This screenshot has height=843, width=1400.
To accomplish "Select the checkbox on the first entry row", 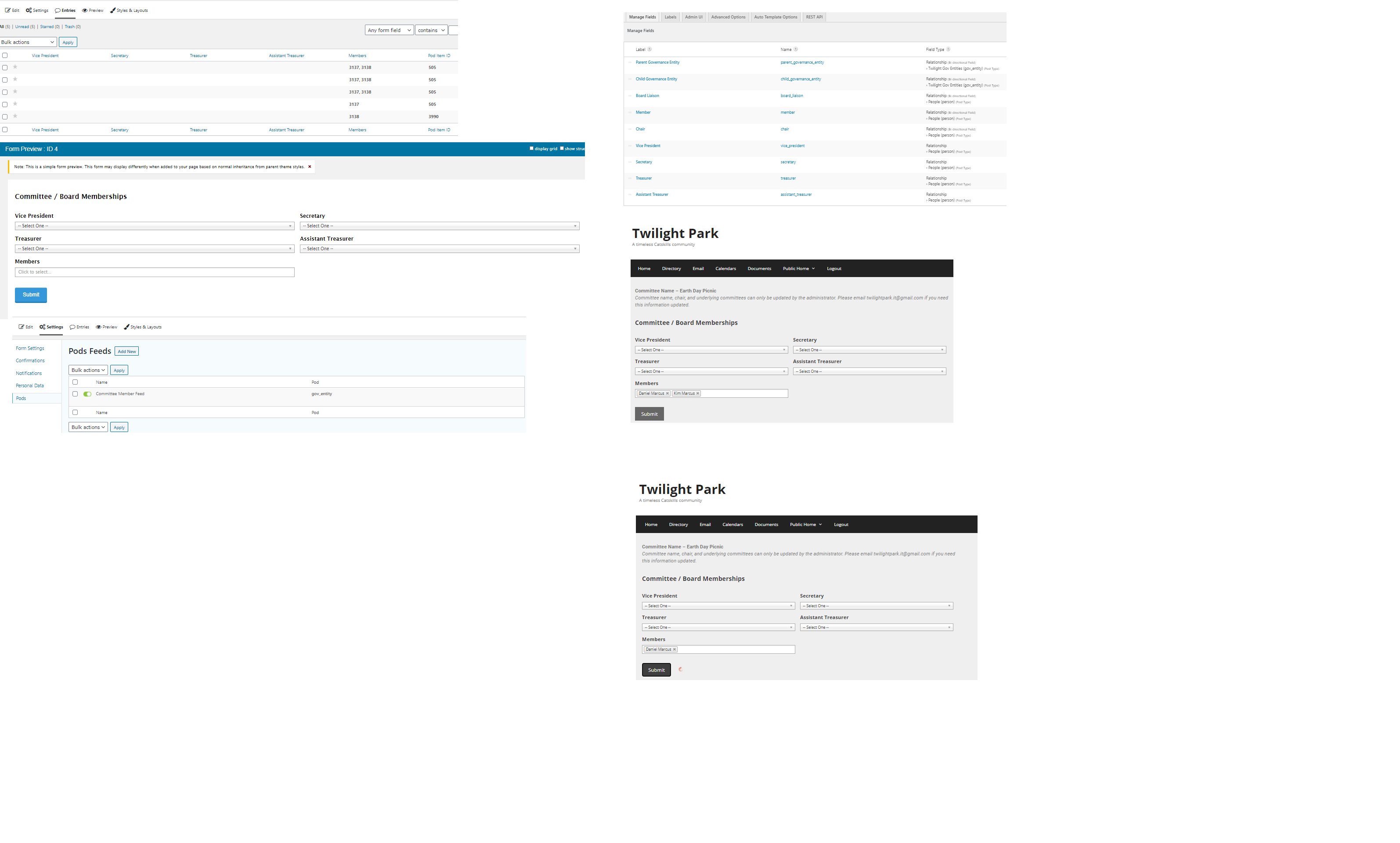I will (4, 67).
